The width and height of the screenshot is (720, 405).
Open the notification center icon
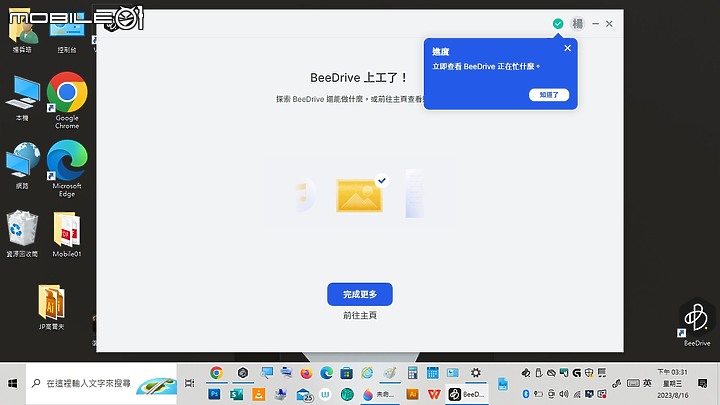702,383
